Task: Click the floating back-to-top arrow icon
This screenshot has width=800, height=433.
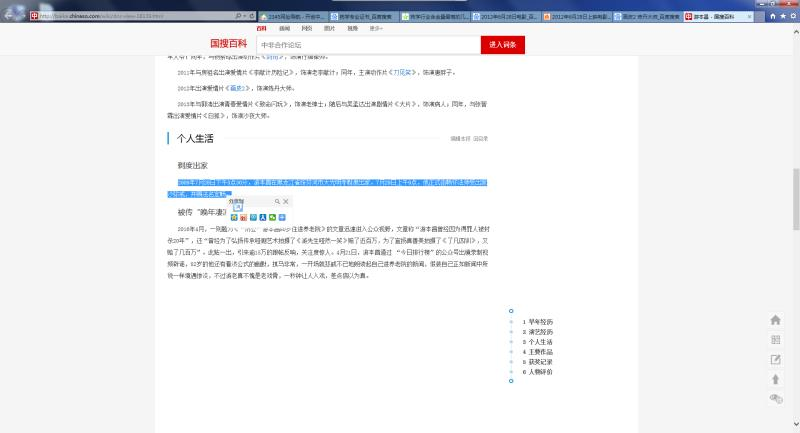Action: pos(776,379)
